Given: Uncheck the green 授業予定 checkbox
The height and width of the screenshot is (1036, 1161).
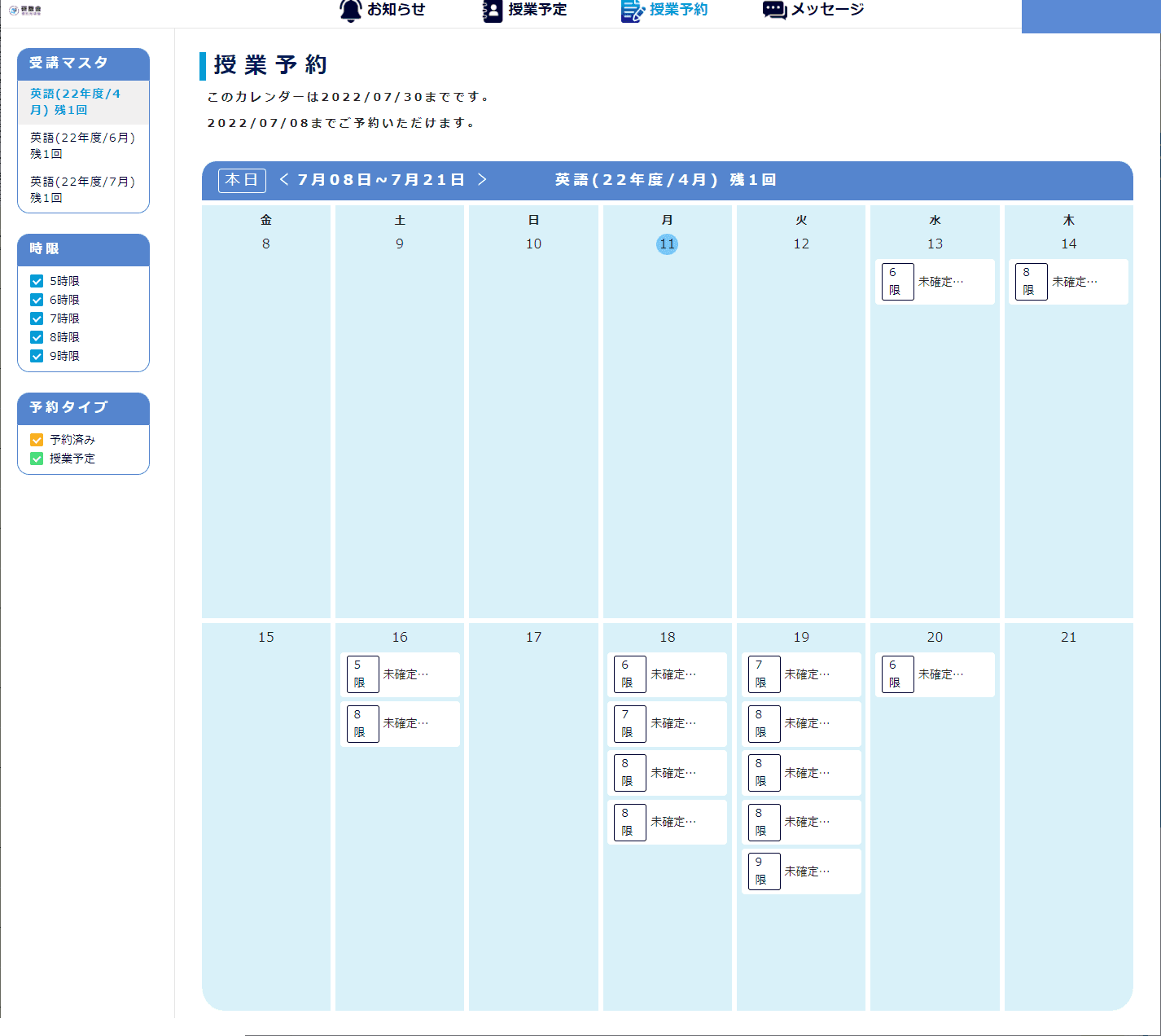Looking at the screenshot, I should coord(37,459).
